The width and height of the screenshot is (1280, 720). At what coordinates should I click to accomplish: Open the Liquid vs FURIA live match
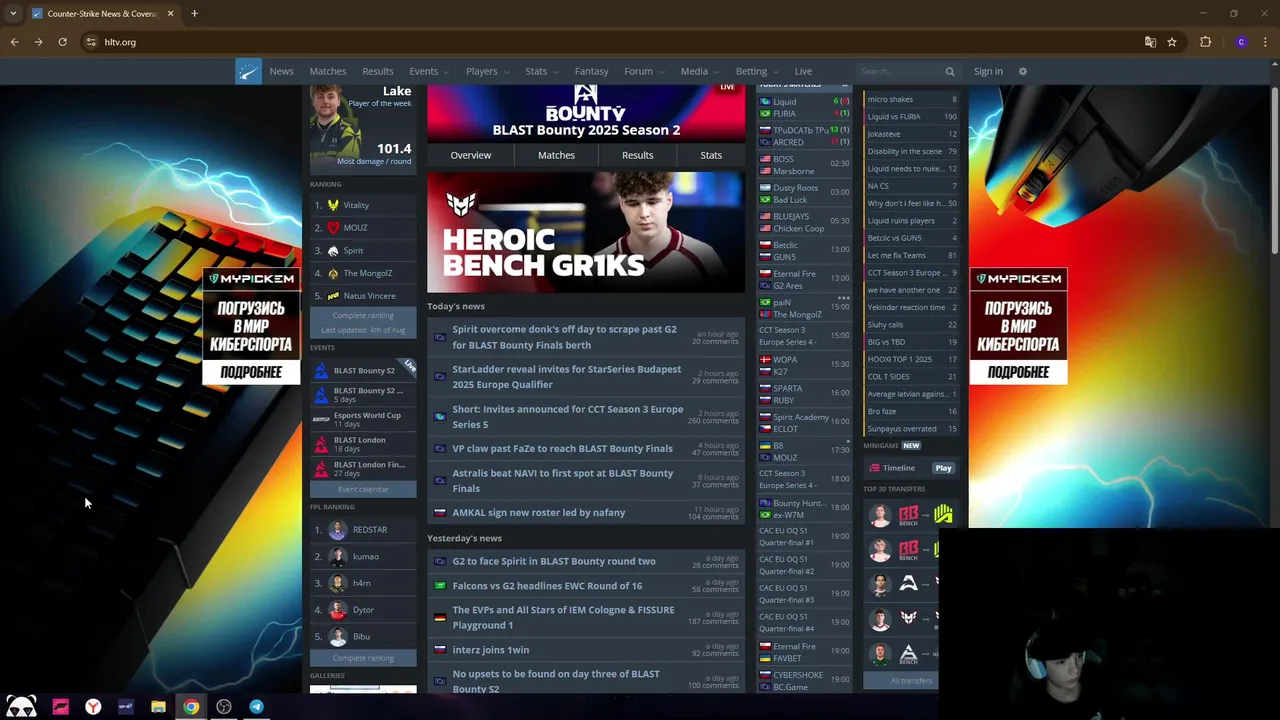(804, 107)
